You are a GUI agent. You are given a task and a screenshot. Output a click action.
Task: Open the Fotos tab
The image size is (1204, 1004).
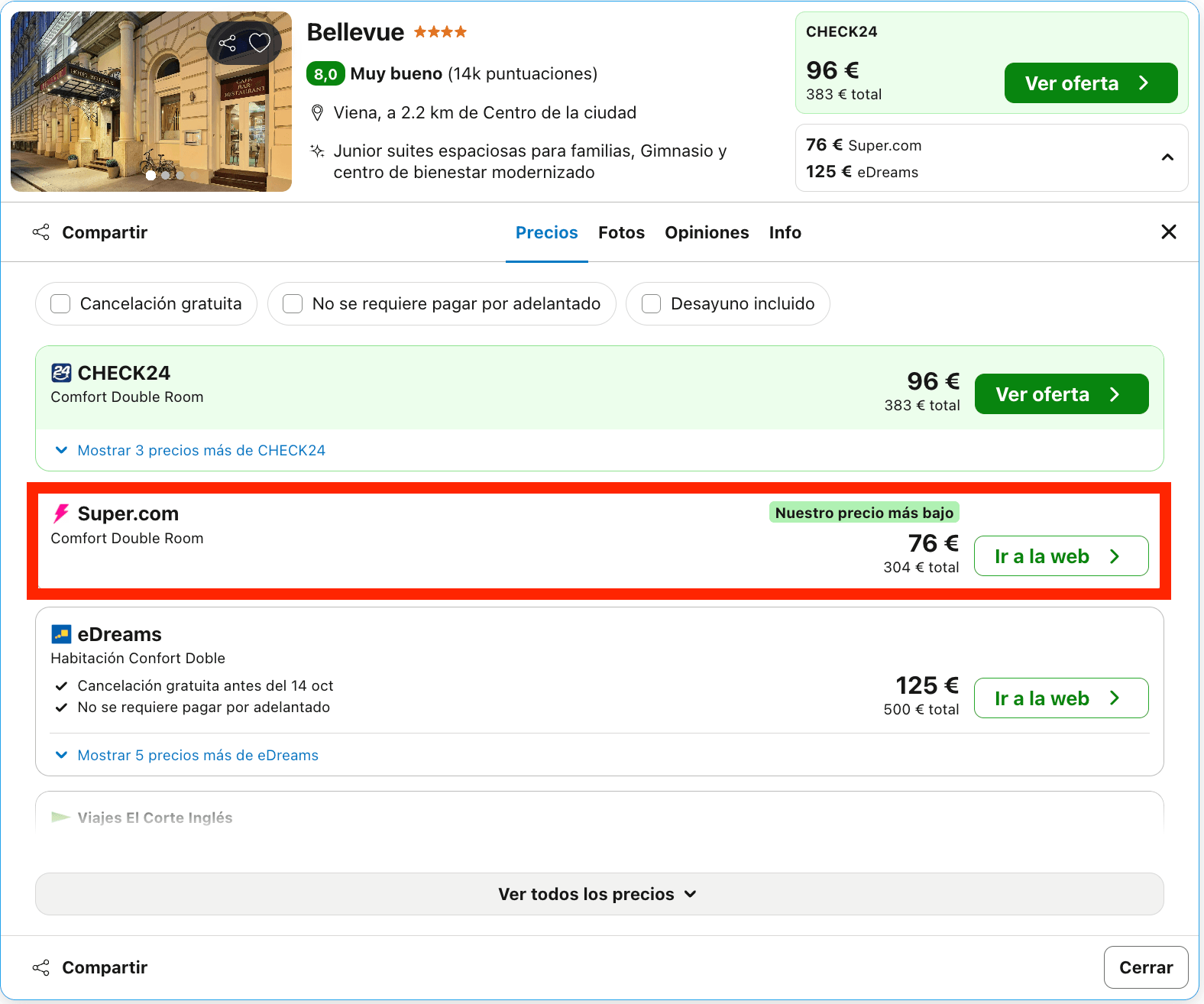(621, 233)
